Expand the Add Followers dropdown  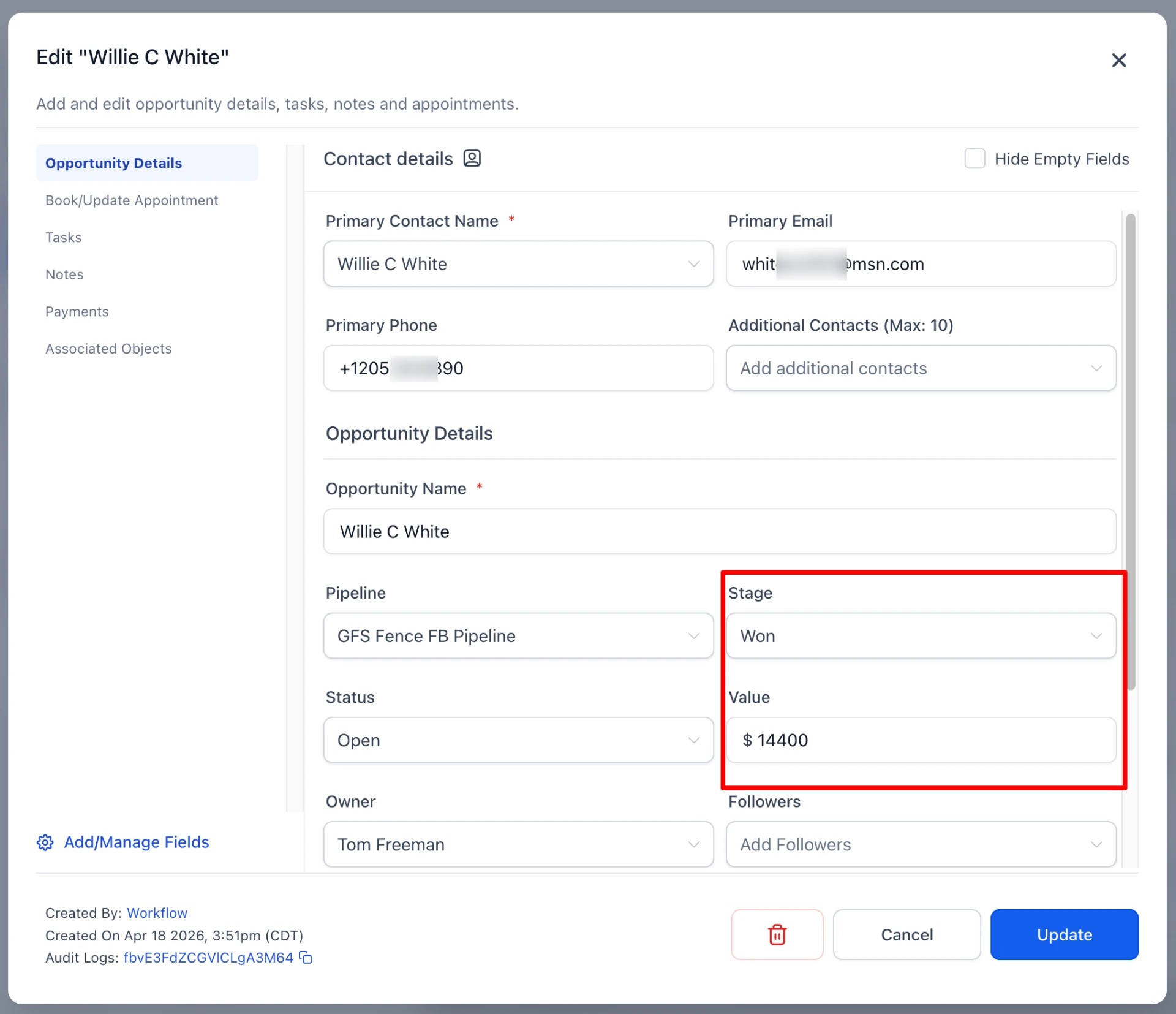921,844
